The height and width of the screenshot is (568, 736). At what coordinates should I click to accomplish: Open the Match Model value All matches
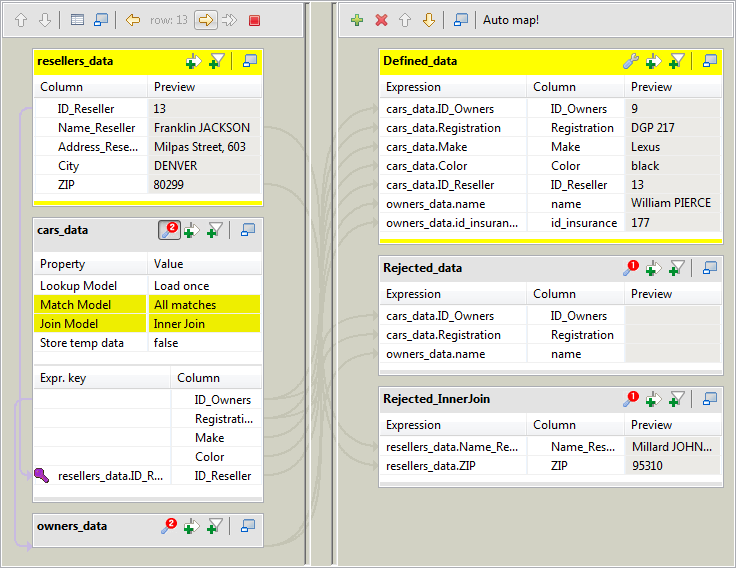tap(204, 305)
